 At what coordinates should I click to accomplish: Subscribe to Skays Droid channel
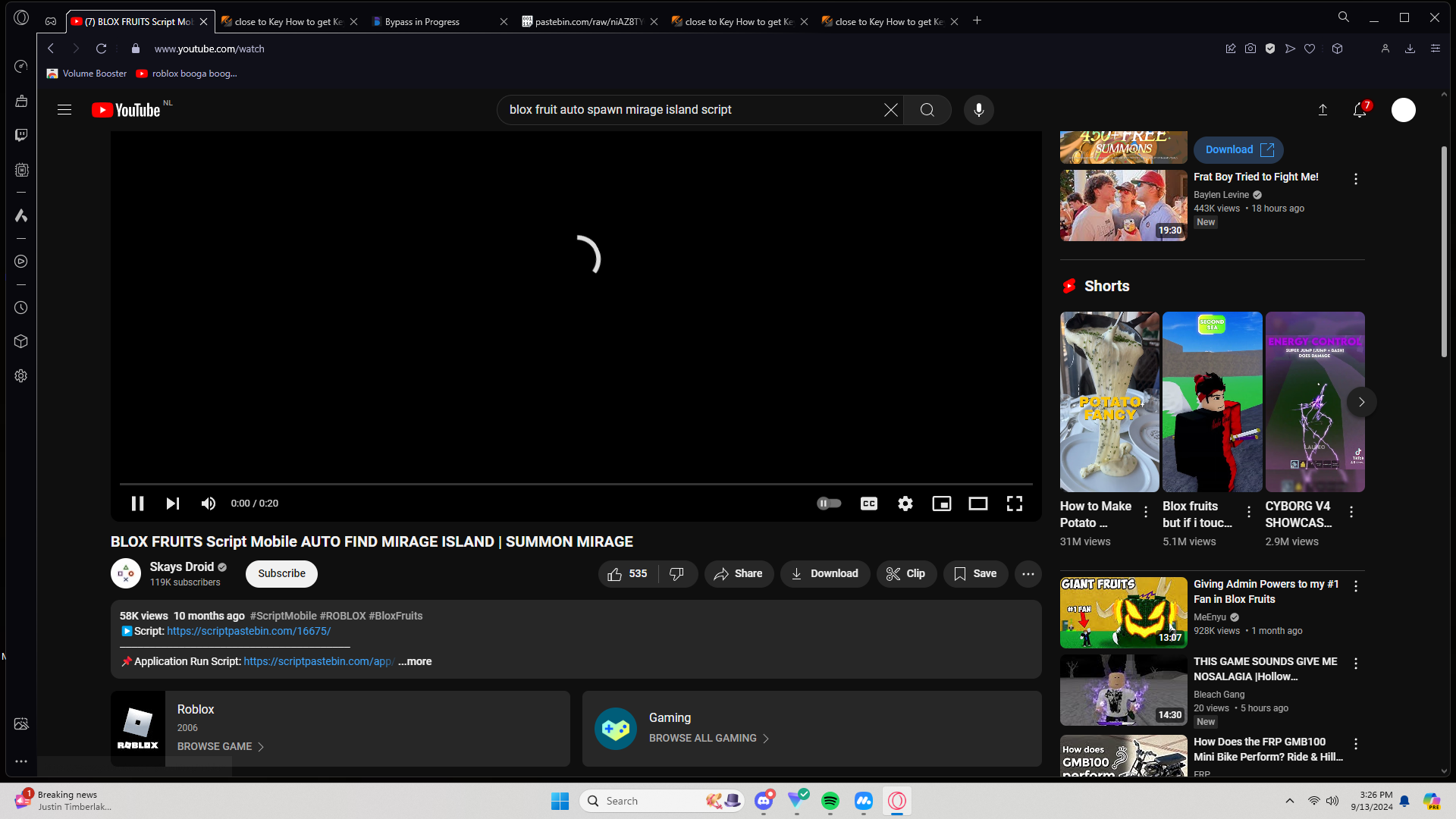click(281, 573)
